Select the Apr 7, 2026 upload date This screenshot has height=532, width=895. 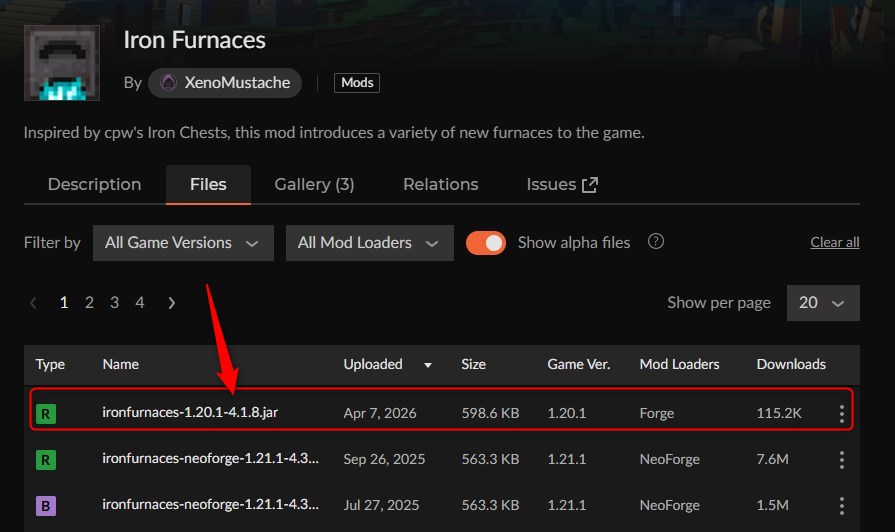pyautogui.click(x=380, y=413)
